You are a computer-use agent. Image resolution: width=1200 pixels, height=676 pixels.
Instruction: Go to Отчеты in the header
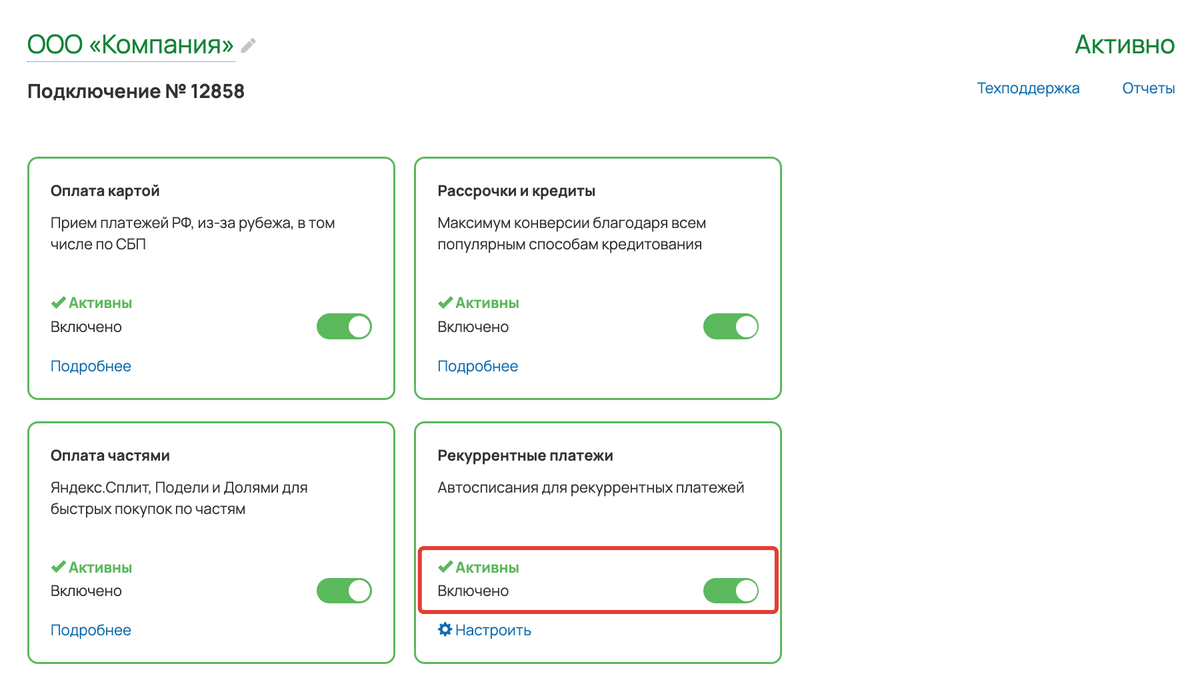click(x=1148, y=88)
